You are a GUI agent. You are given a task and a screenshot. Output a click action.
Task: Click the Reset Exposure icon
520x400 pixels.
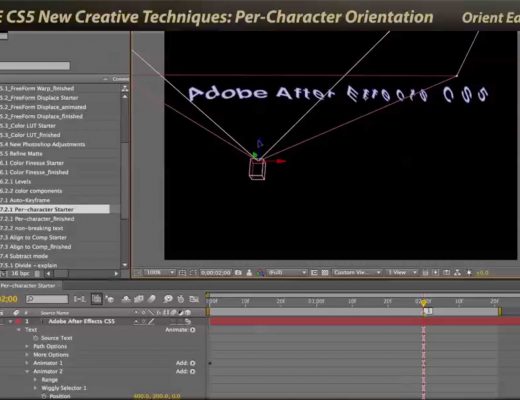click(x=469, y=273)
